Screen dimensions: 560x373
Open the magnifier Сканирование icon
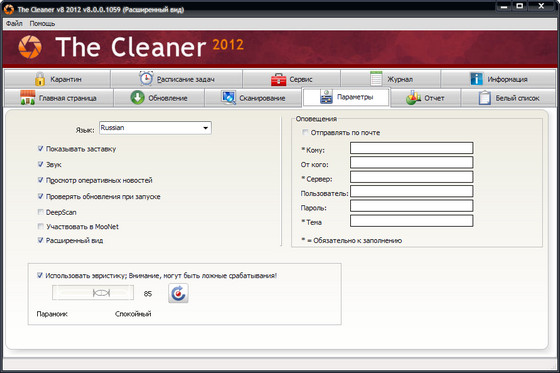point(229,97)
